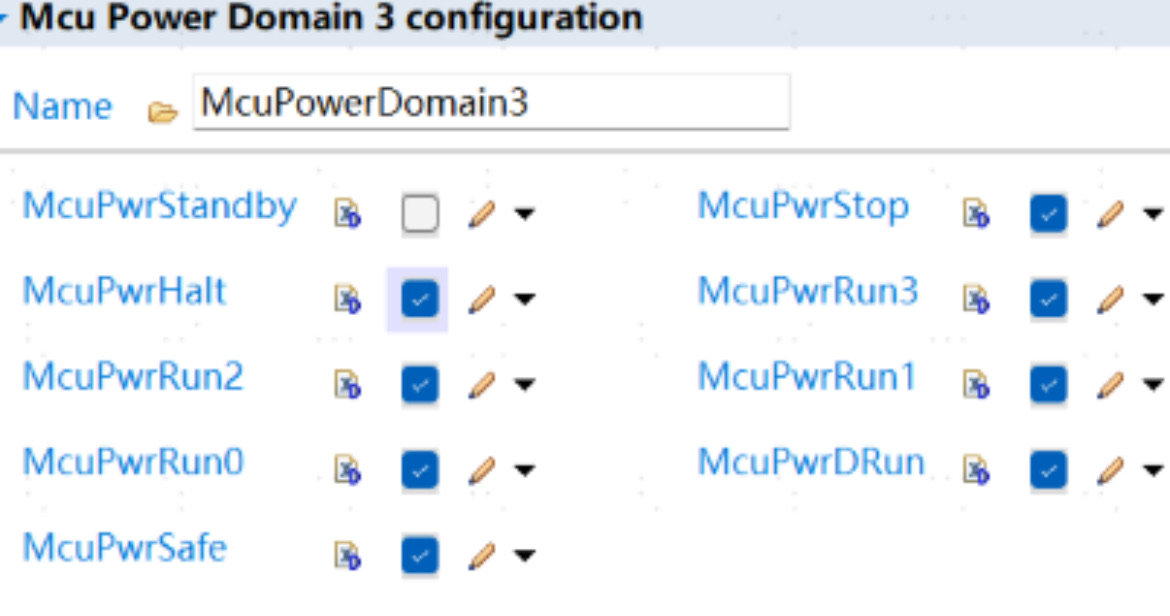Click the Name label link

[63, 106]
